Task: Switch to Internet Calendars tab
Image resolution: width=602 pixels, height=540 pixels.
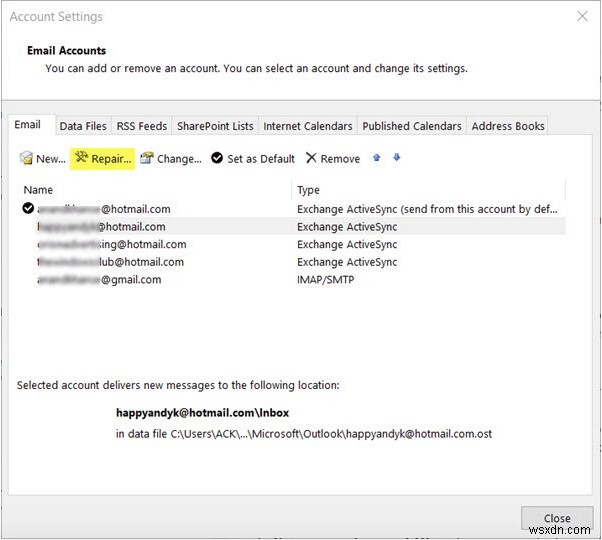Action: 308,126
